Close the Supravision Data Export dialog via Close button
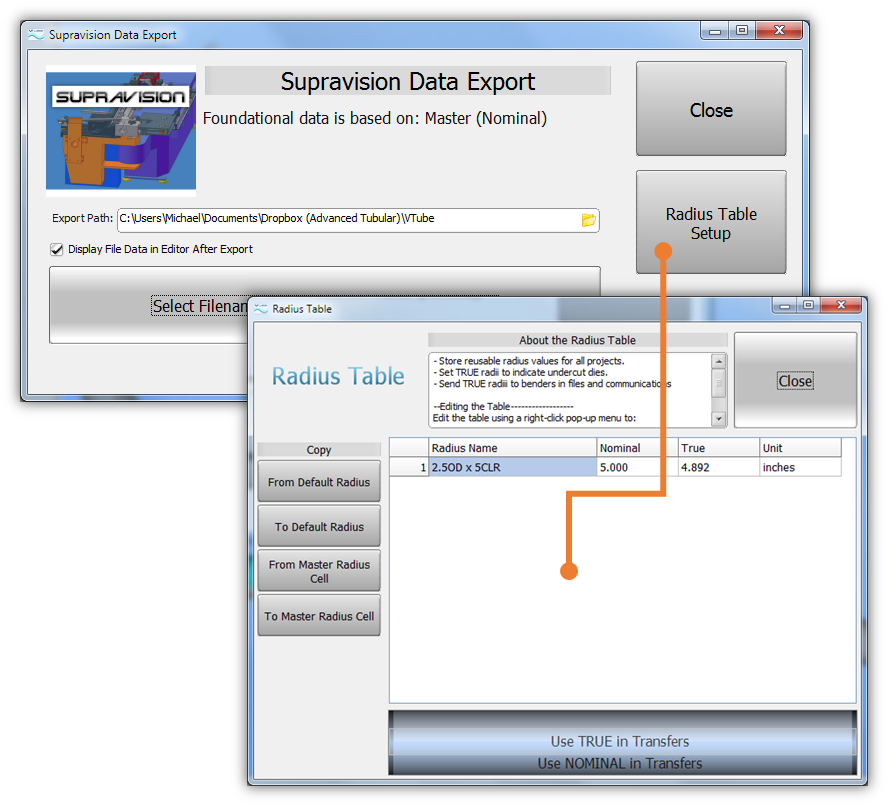 pos(711,110)
